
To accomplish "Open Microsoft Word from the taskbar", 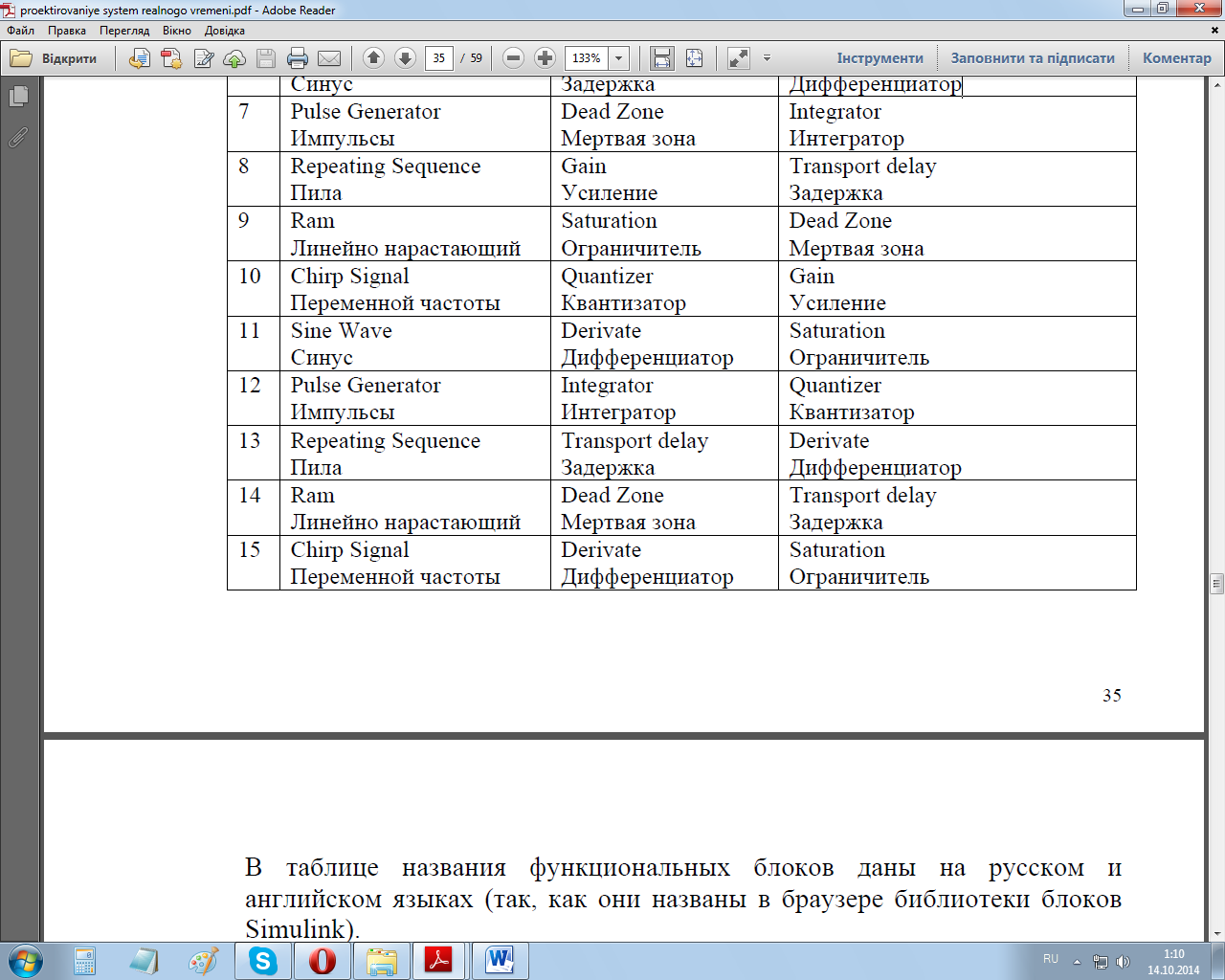I will (x=500, y=961).
